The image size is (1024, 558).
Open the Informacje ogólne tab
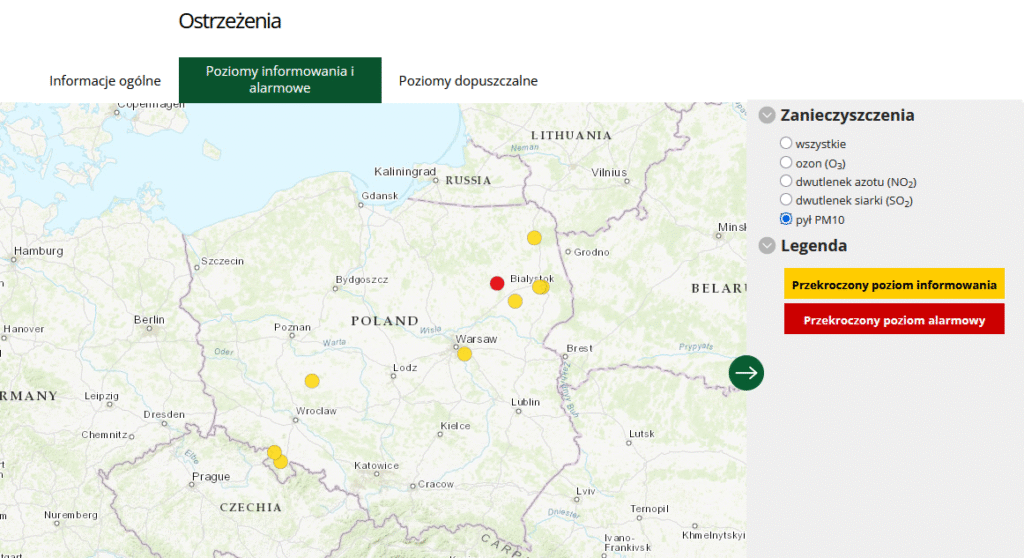point(105,80)
